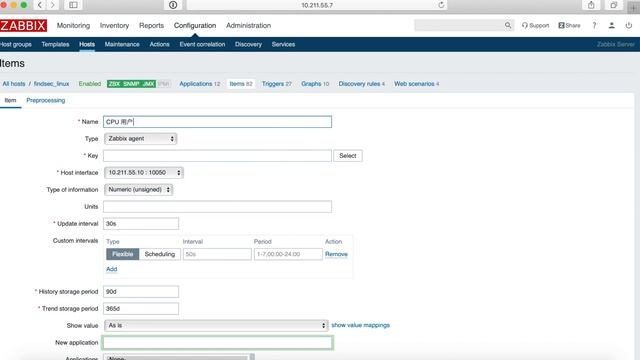Open the Discovery rules 4 link

click(362, 84)
